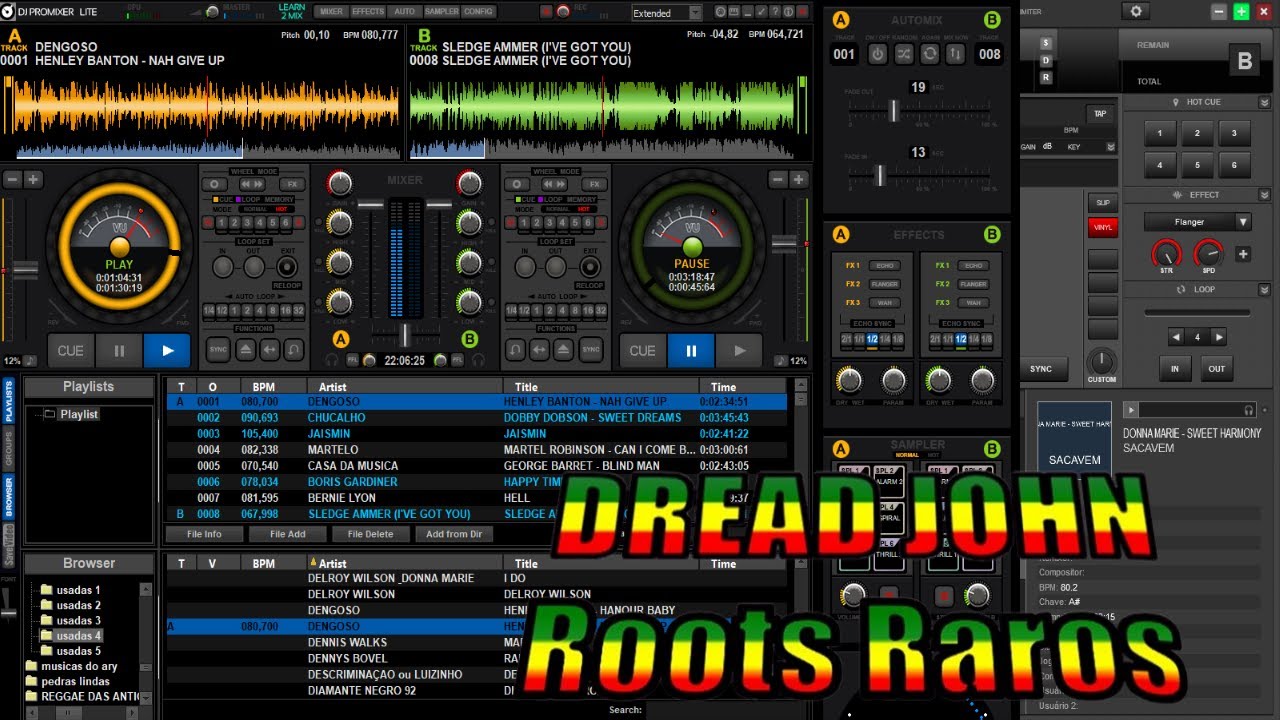Open the settings gear in right window
Screen dimensions: 1280x720
click(1135, 12)
